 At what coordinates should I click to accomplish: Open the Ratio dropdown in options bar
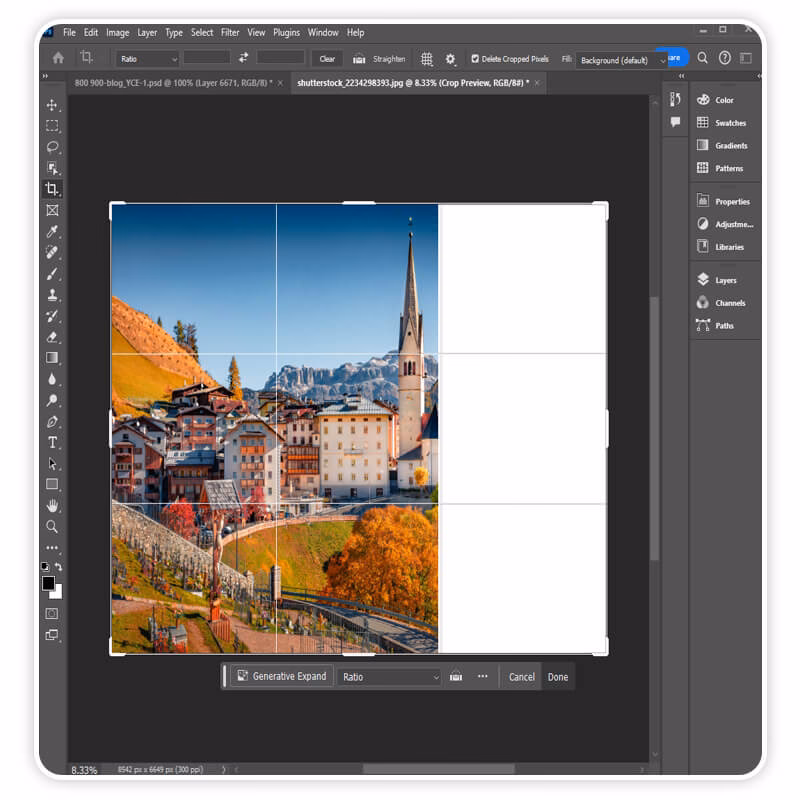(147, 59)
